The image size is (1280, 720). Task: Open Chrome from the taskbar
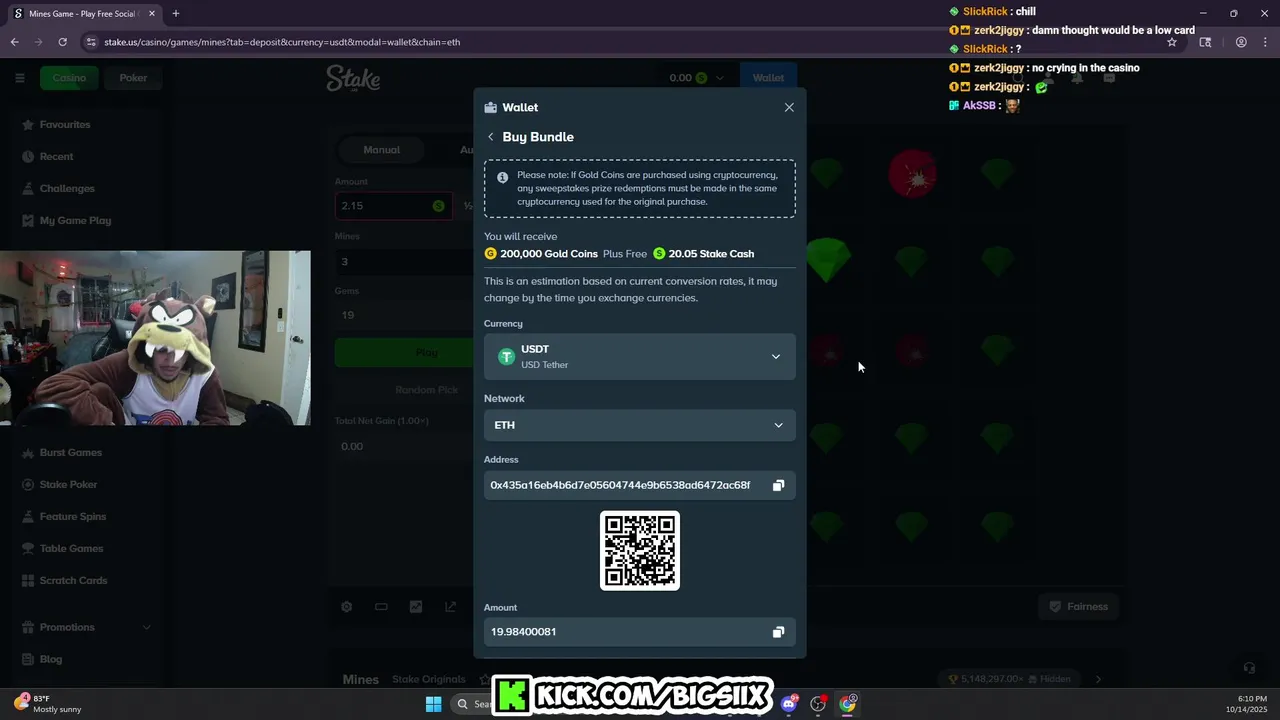click(x=848, y=704)
